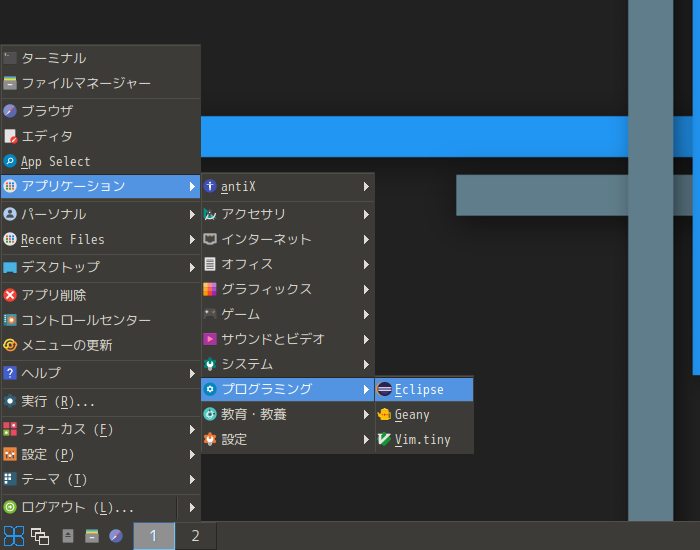Click the メニューの更新 refresh icon
The image size is (700, 550).
10,345
